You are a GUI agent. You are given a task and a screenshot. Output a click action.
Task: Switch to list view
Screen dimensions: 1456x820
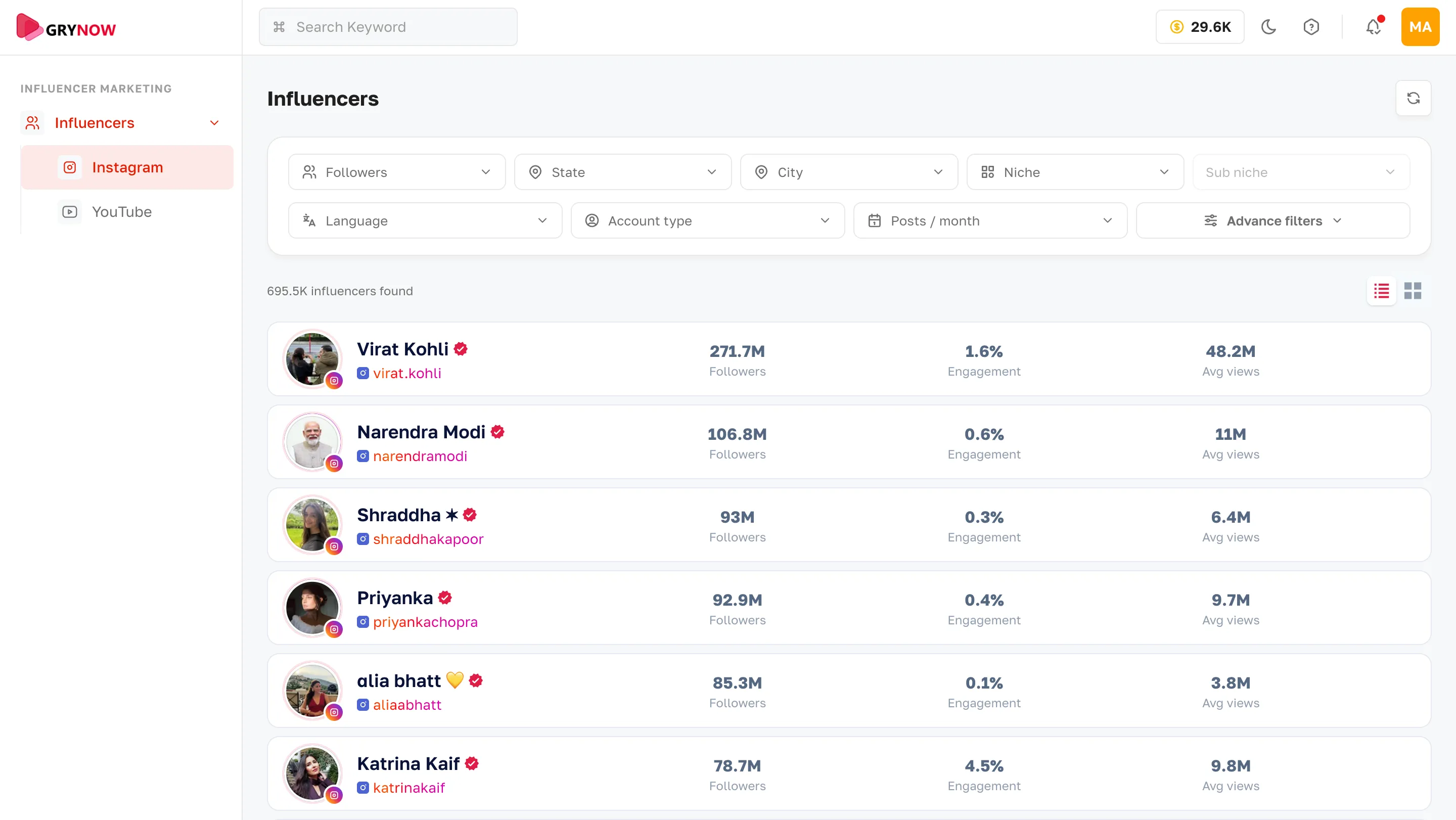[1381, 291]
